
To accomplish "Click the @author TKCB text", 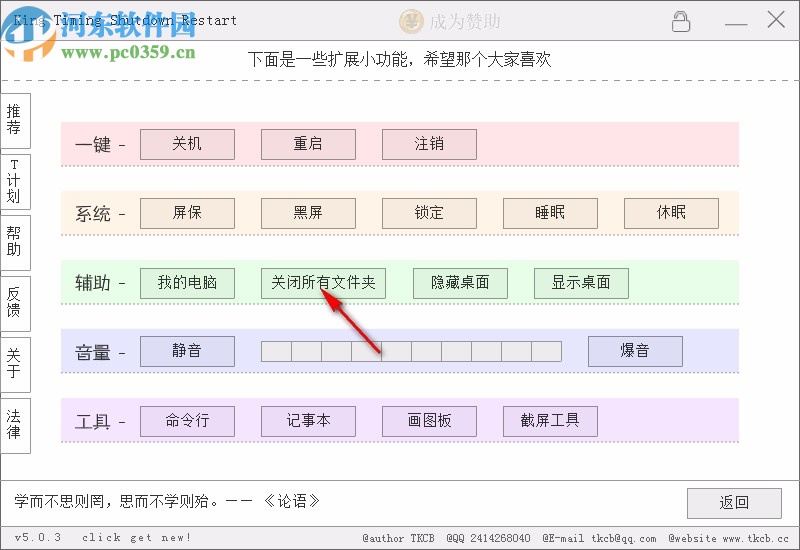I will point(398,538).
